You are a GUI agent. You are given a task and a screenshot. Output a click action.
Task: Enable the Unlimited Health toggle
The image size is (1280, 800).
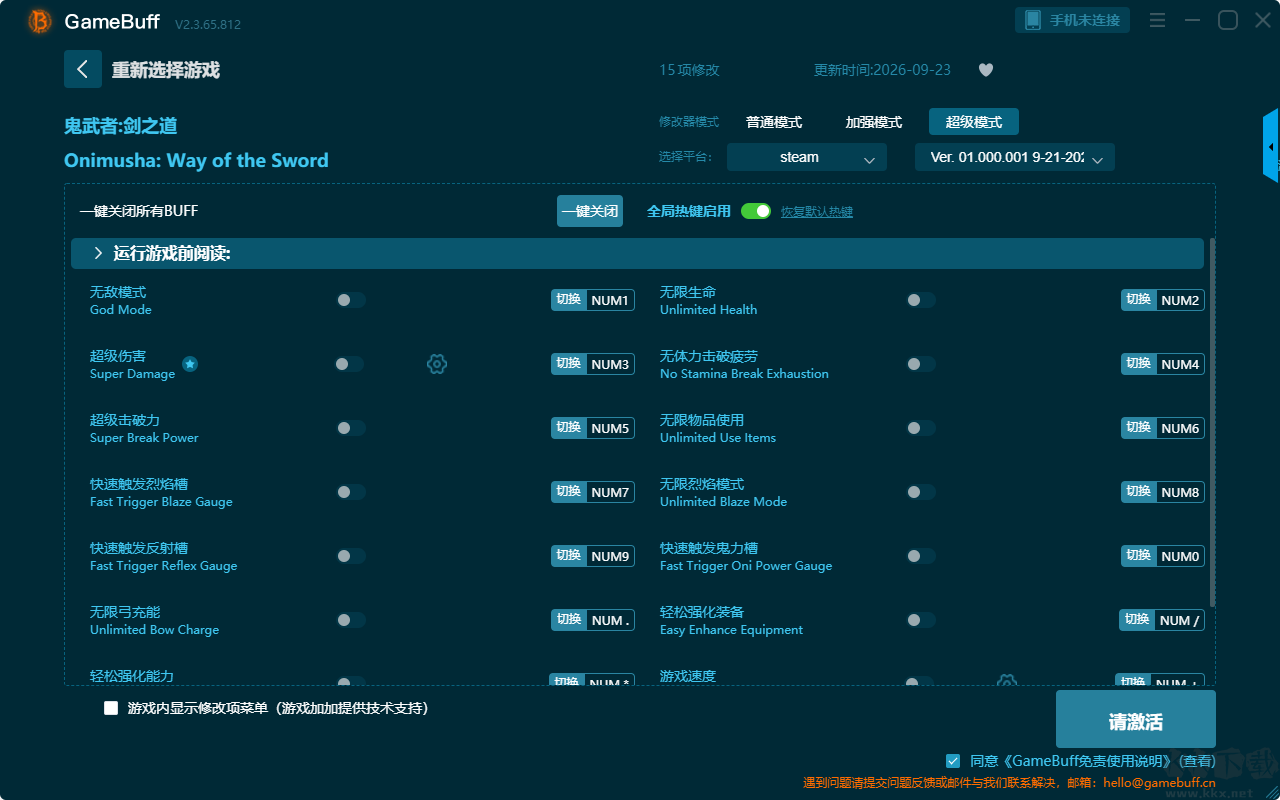pos(920,300)
